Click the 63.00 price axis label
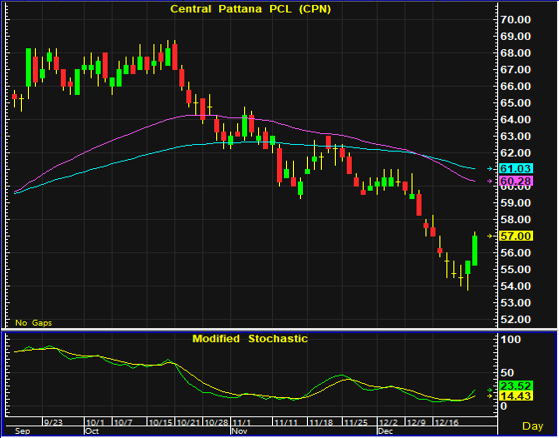The image size is (559, 438). pyautogui.click(x=516, y=136)
